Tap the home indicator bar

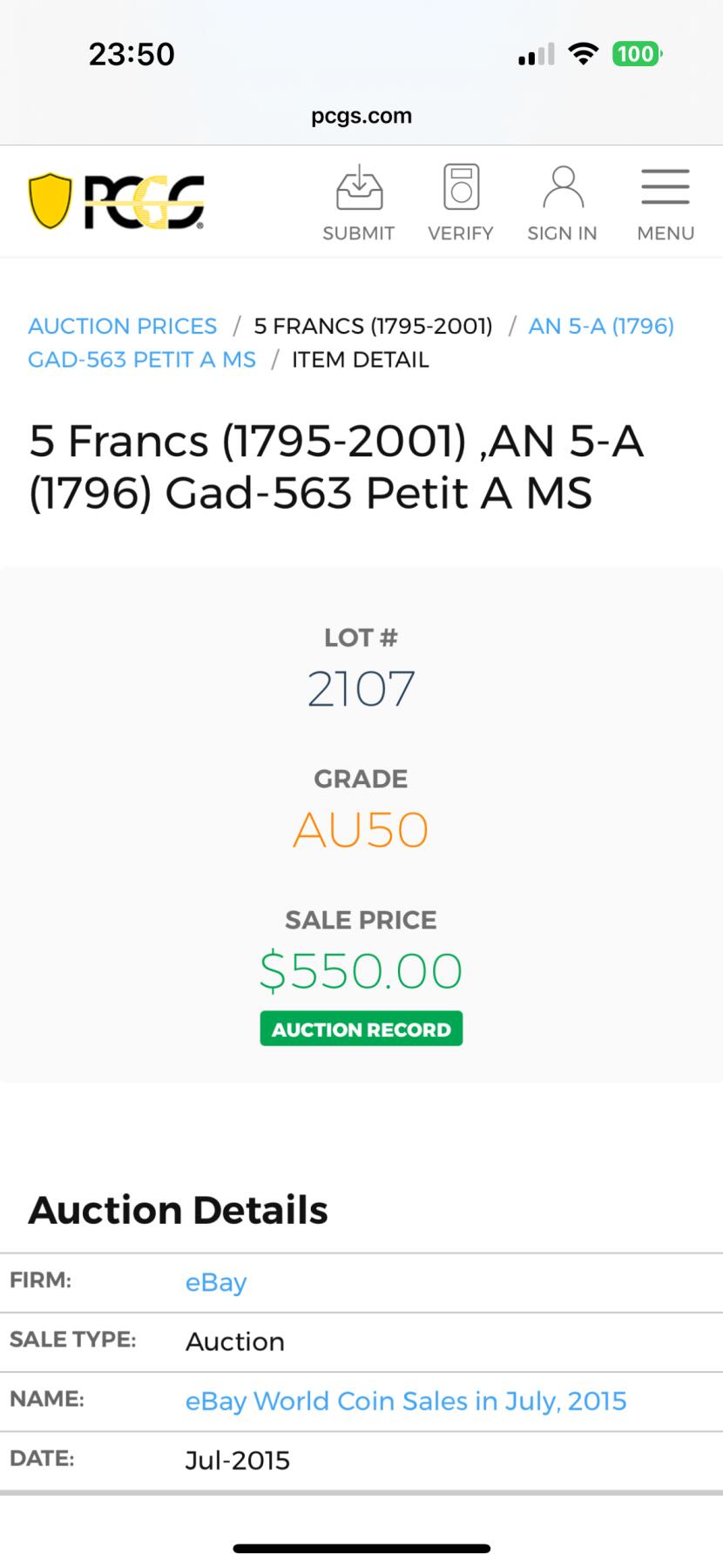click(x=361, y=1548)
